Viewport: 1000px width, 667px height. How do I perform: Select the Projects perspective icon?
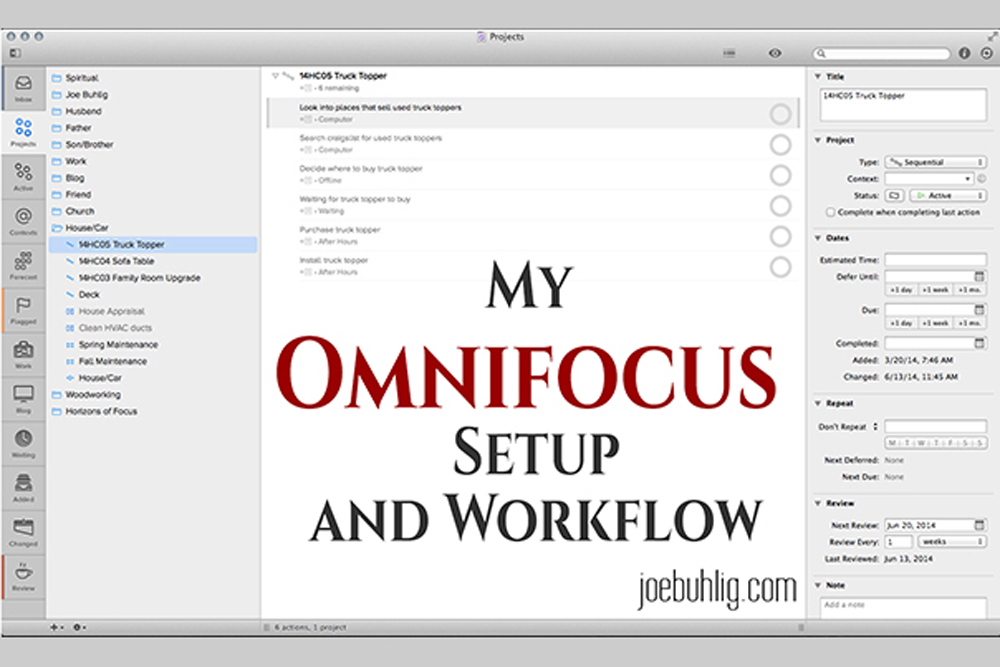(24, 131)
